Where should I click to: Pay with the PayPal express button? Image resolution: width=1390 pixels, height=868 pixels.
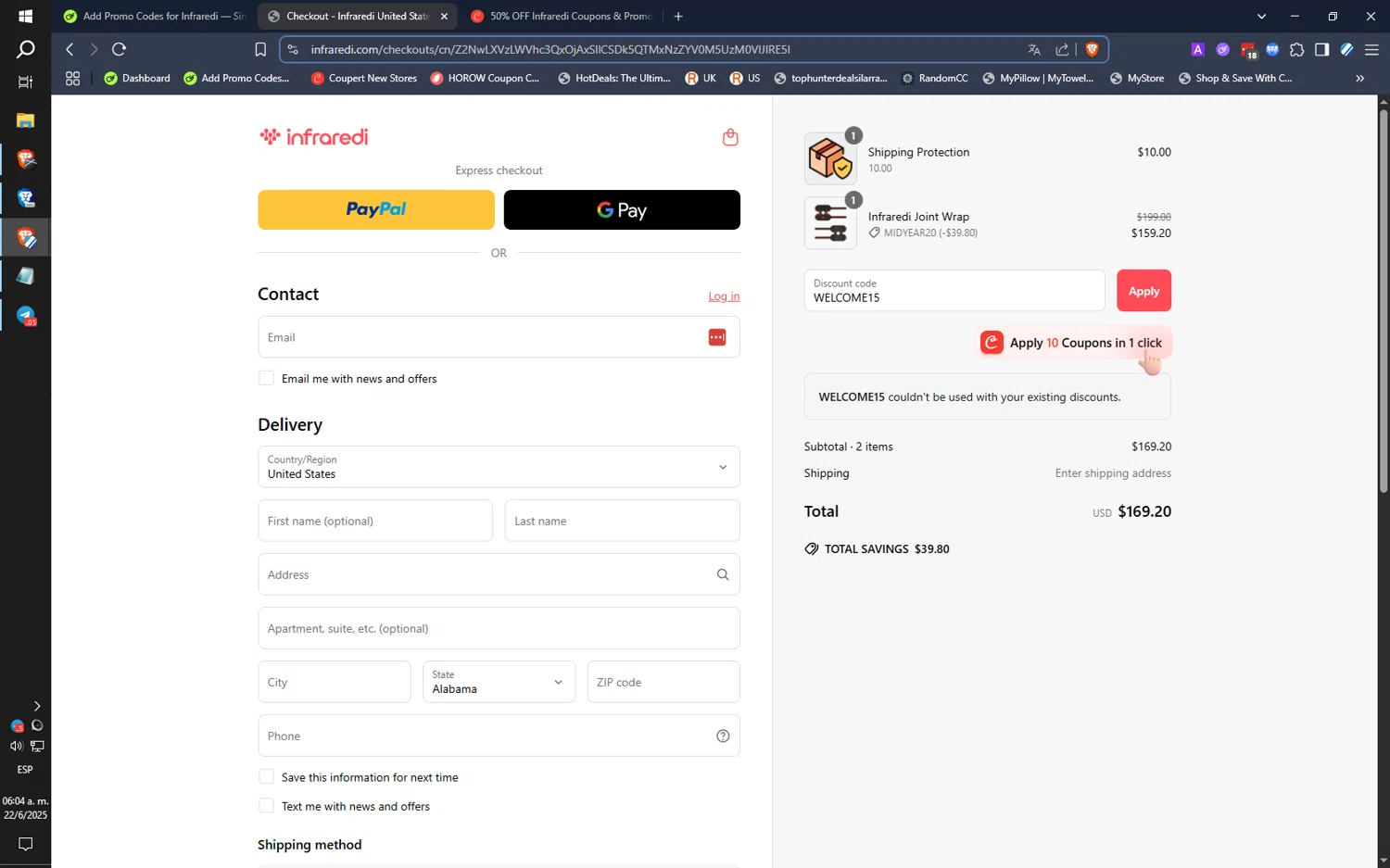tap(376, 209)
